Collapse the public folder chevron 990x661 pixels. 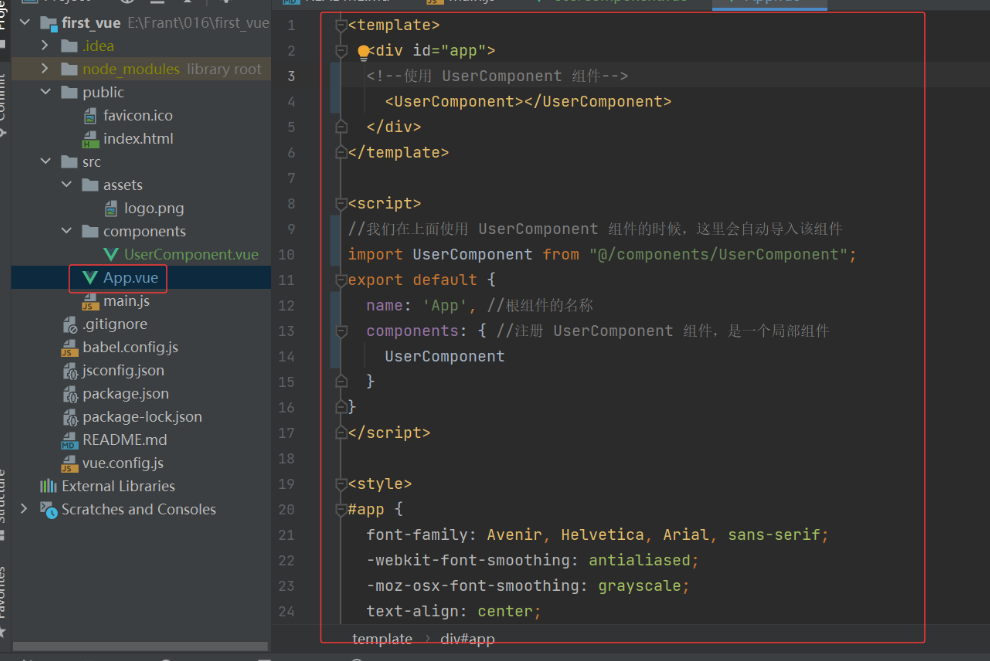45,92
